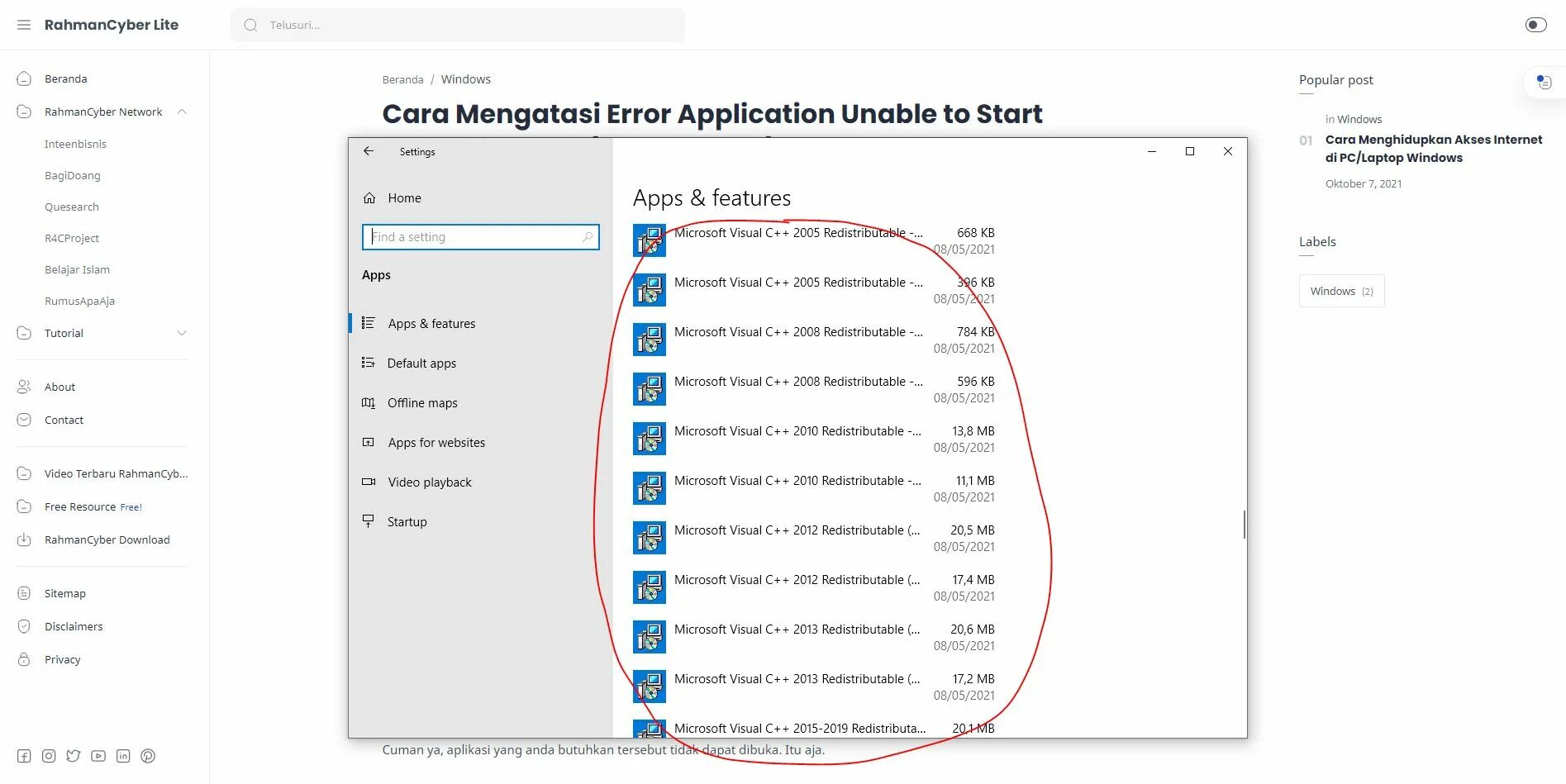Viewport: 1566px width, 784px height.
Task: Open Free Resource sidebar link
Action: point(93,506)
